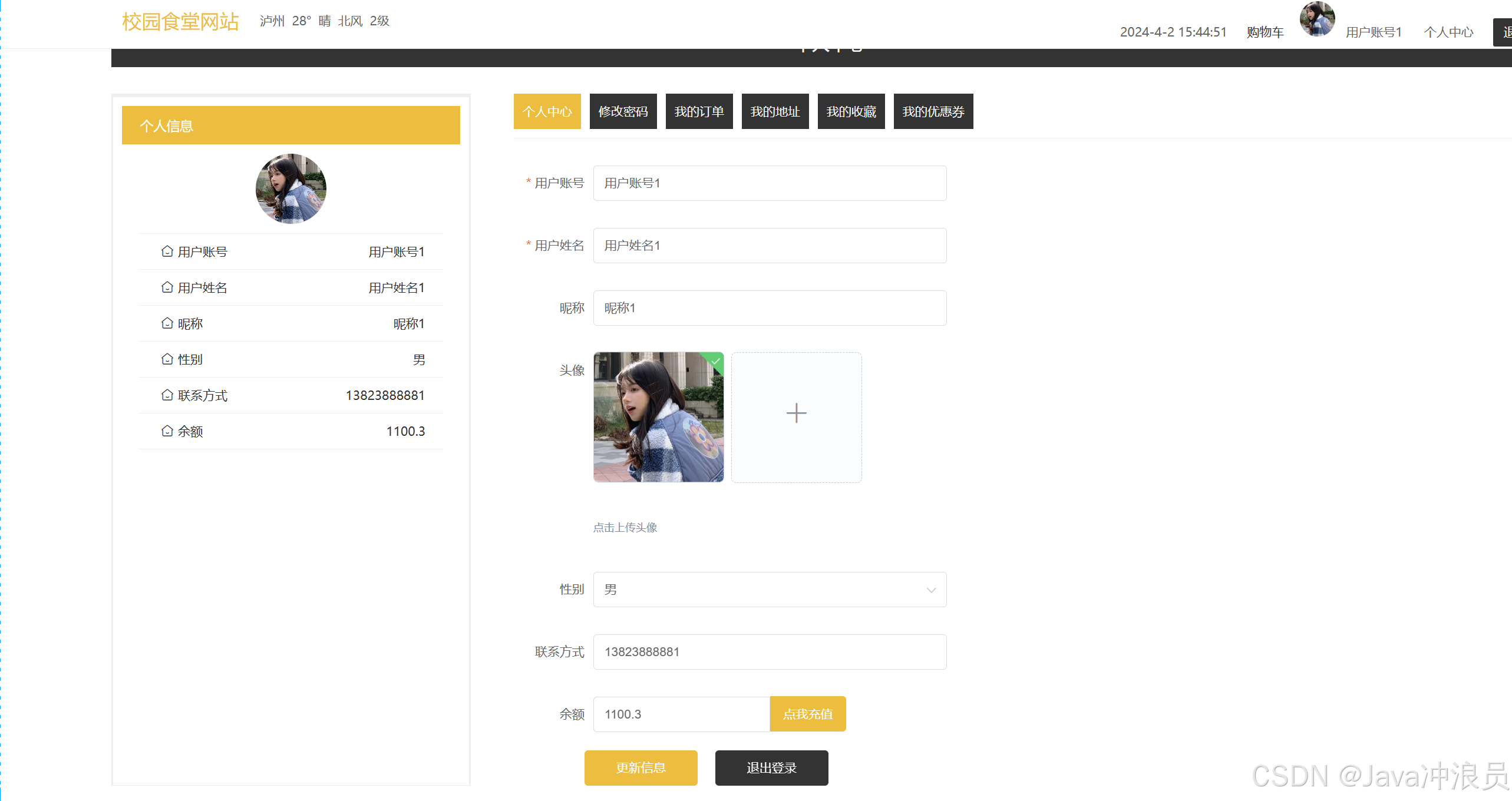
Task: Open the 我的订单 tab
Action: click(699, 111)
